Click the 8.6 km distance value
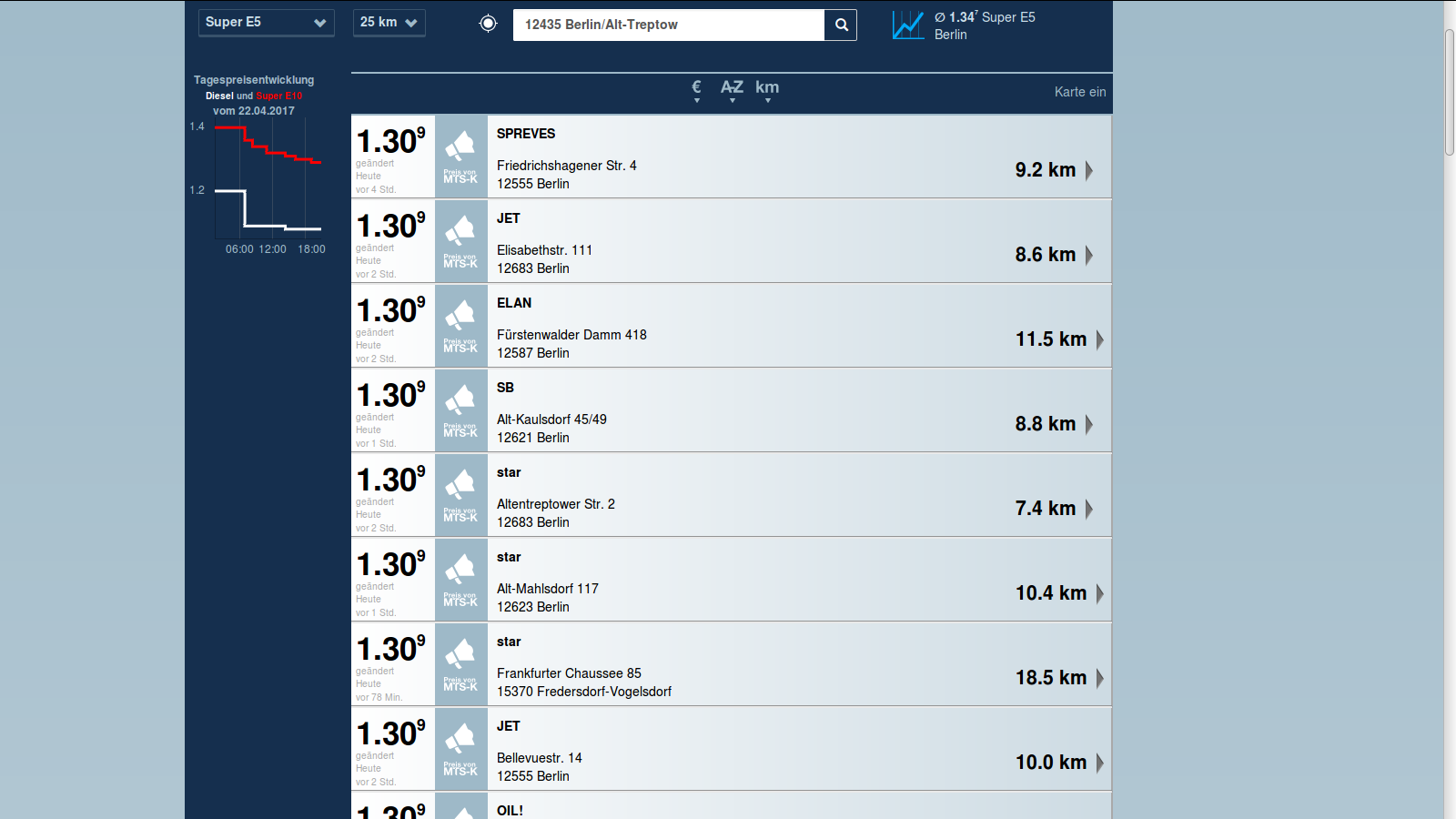 pos(1046,255)
